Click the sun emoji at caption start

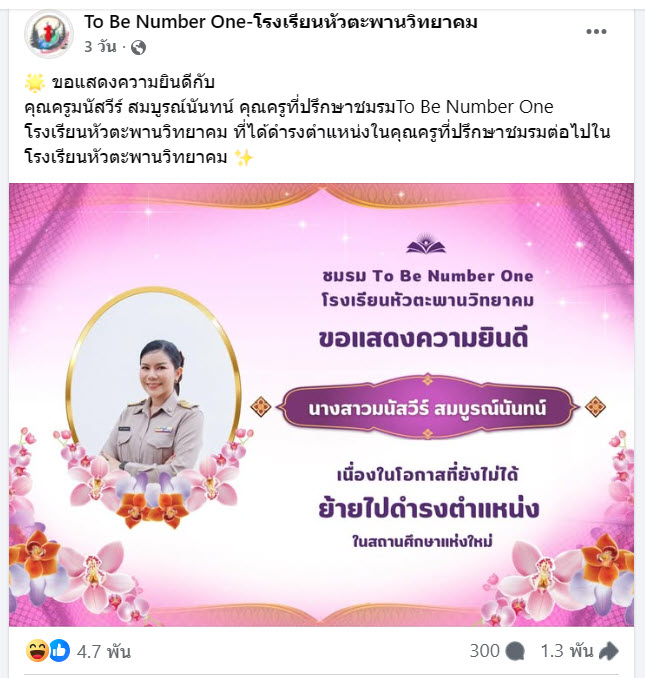[35, 83]
